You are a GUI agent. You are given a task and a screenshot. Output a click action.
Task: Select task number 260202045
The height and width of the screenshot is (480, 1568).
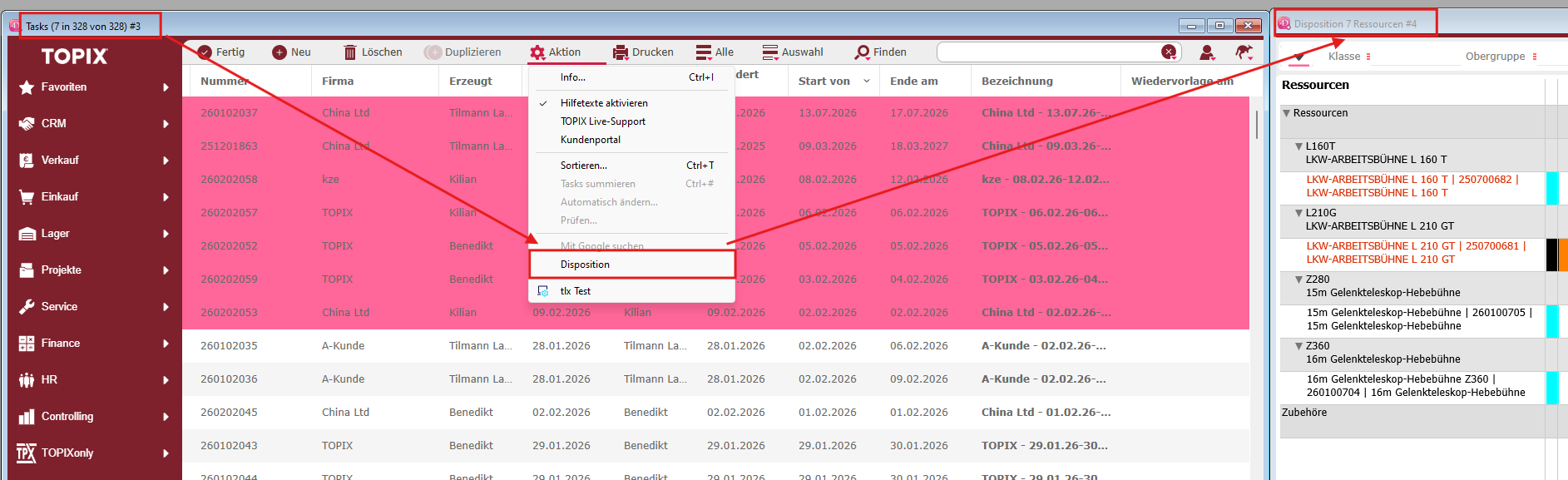coord(229,413)
